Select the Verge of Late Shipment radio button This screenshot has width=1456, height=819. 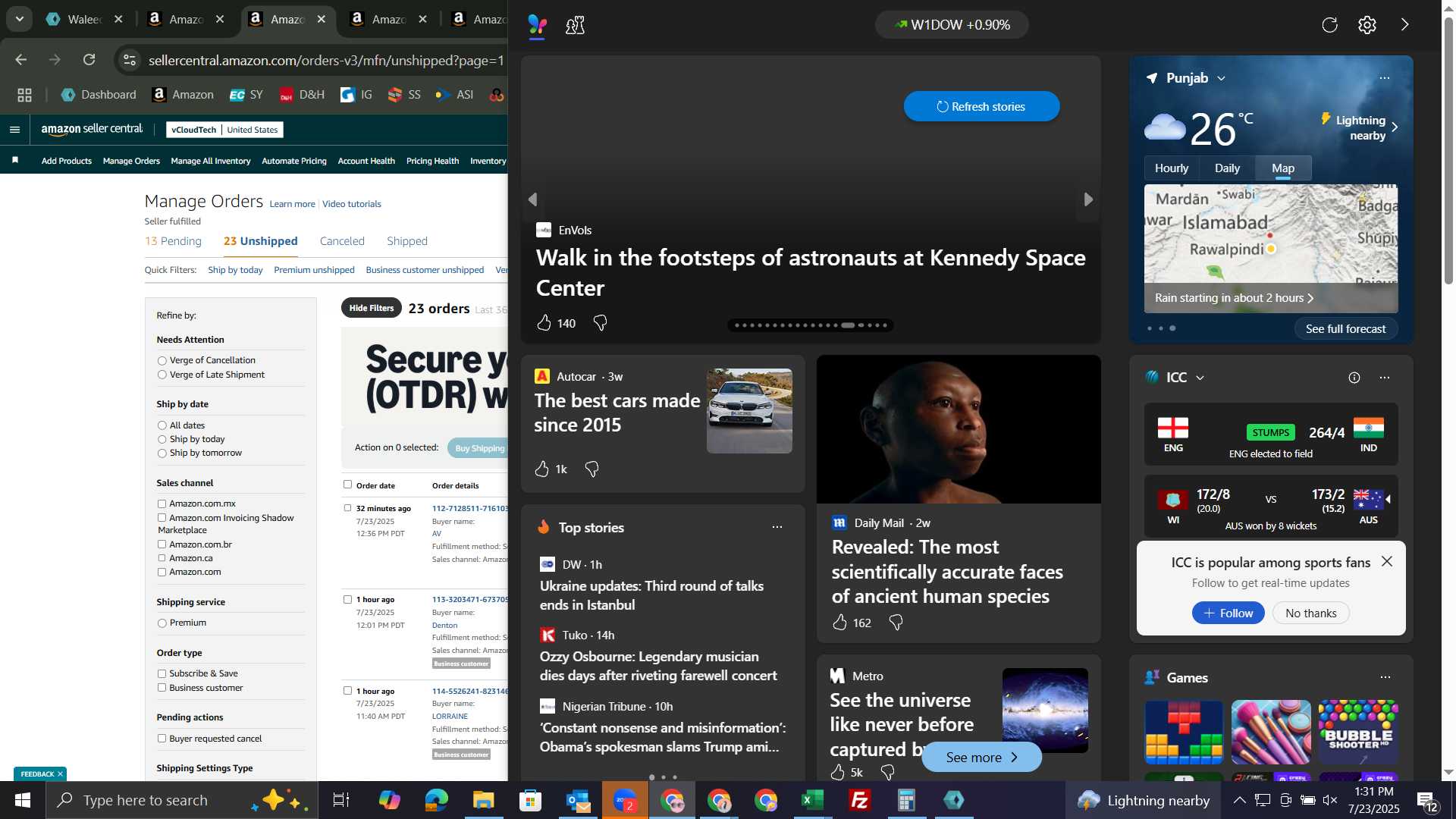pos(162,375)
